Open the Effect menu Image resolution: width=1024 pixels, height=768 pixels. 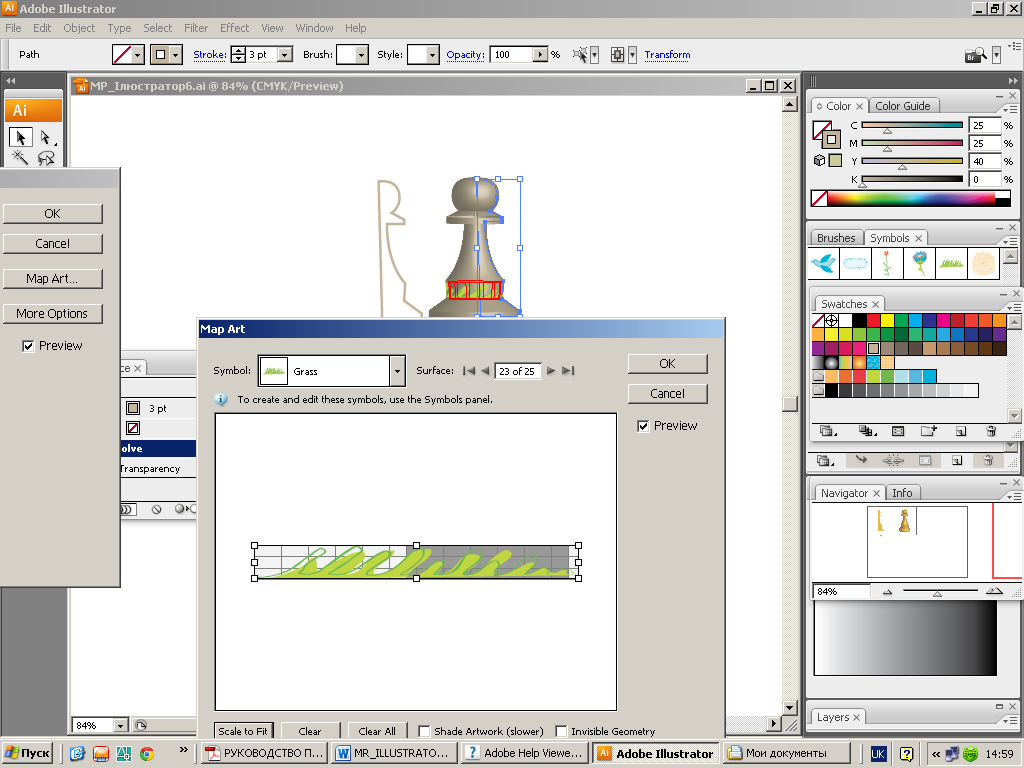(x=234, y=28)
